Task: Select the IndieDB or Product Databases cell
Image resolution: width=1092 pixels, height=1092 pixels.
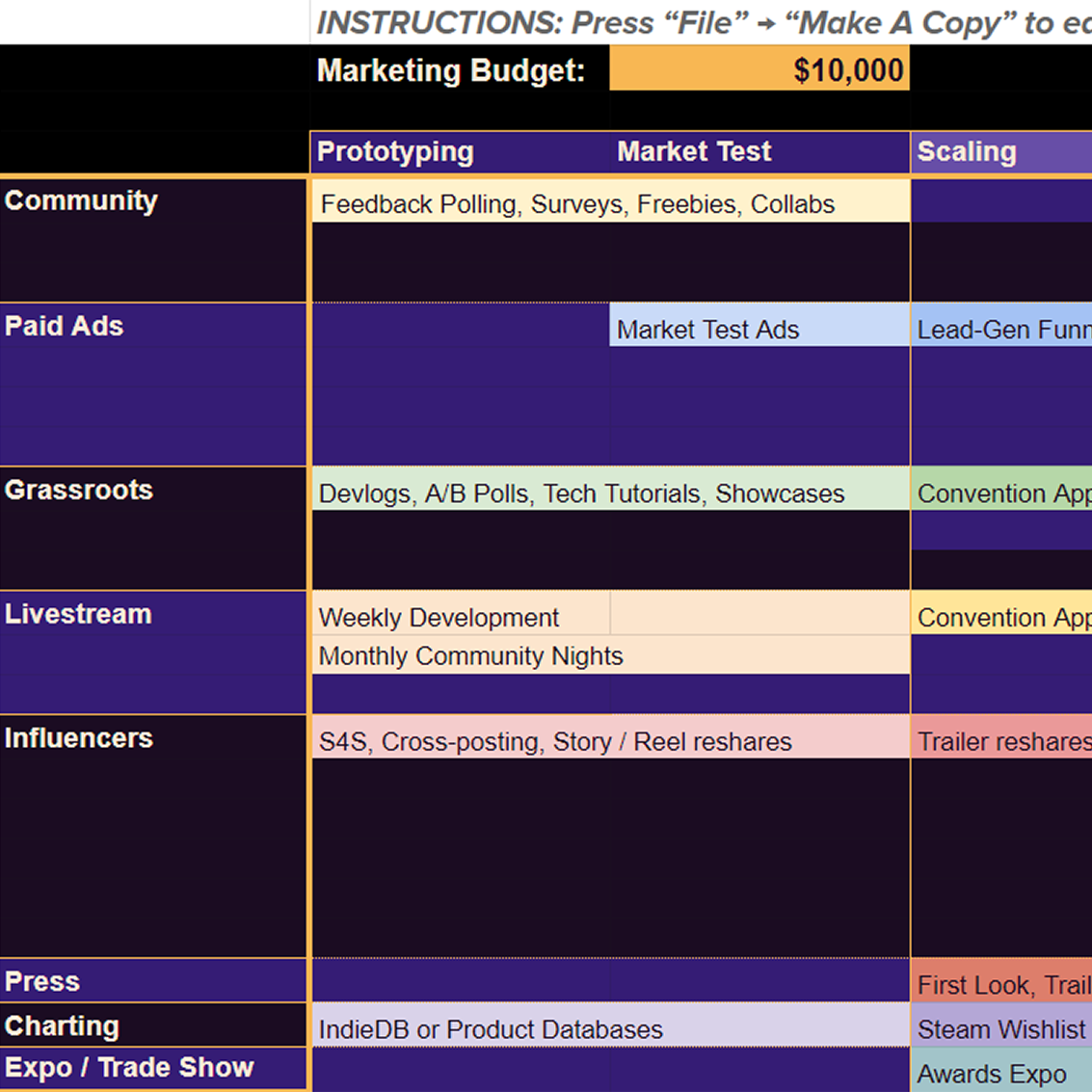Action: coord(611,1025)
